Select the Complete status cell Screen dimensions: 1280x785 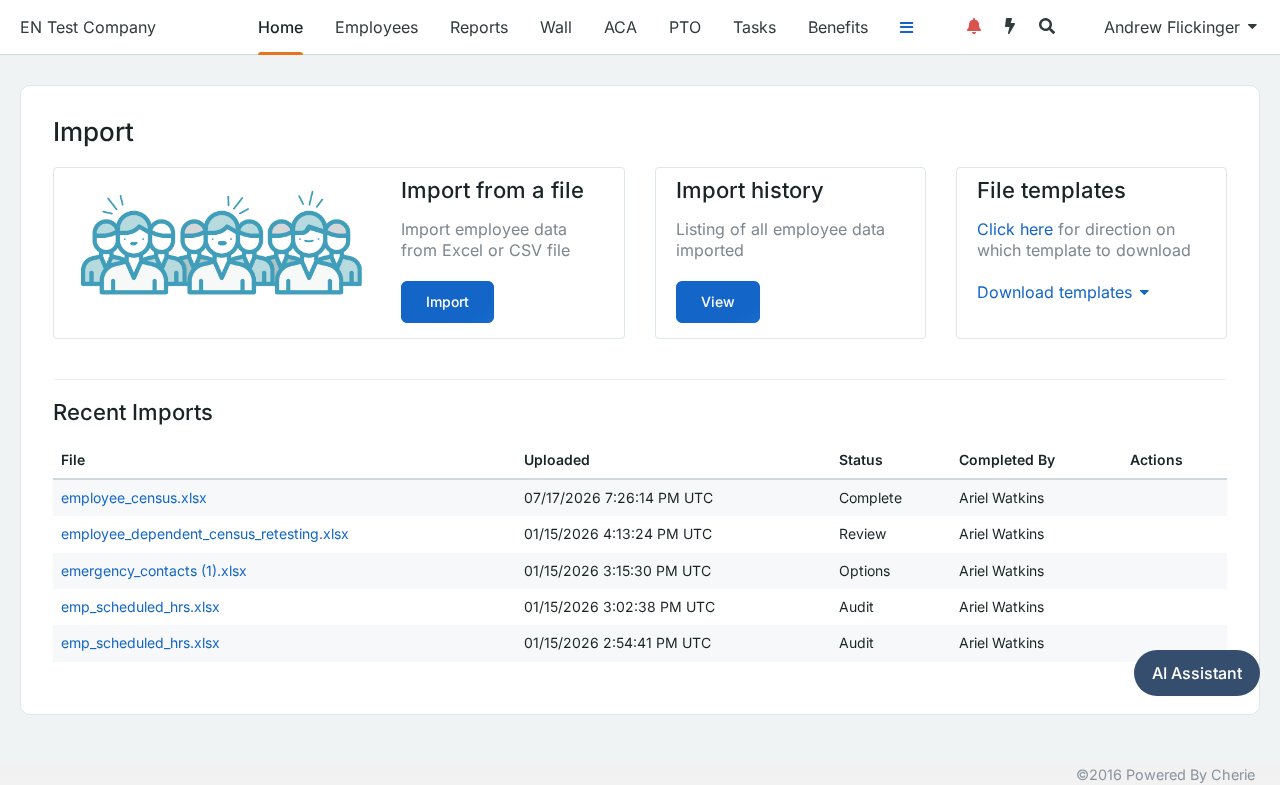point(870,498)
